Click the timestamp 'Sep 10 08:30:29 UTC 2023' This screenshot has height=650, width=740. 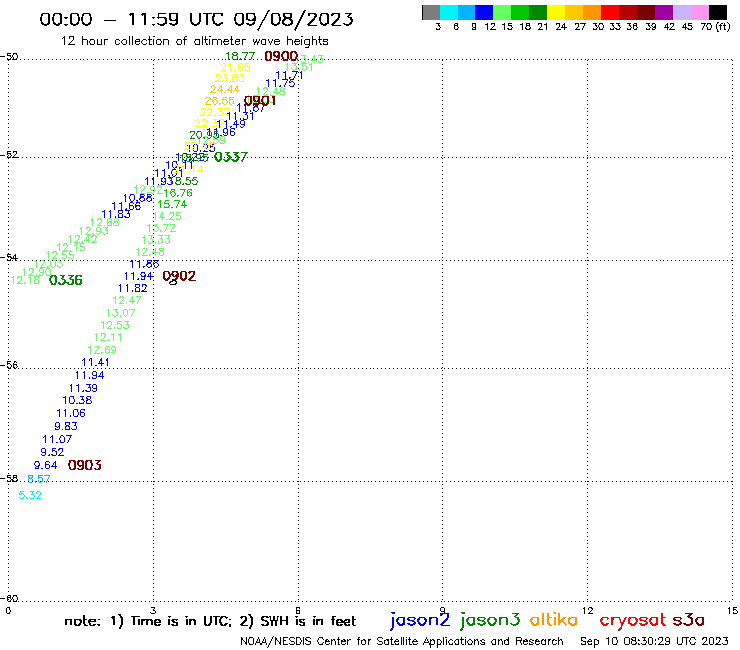tap(654, 641)
